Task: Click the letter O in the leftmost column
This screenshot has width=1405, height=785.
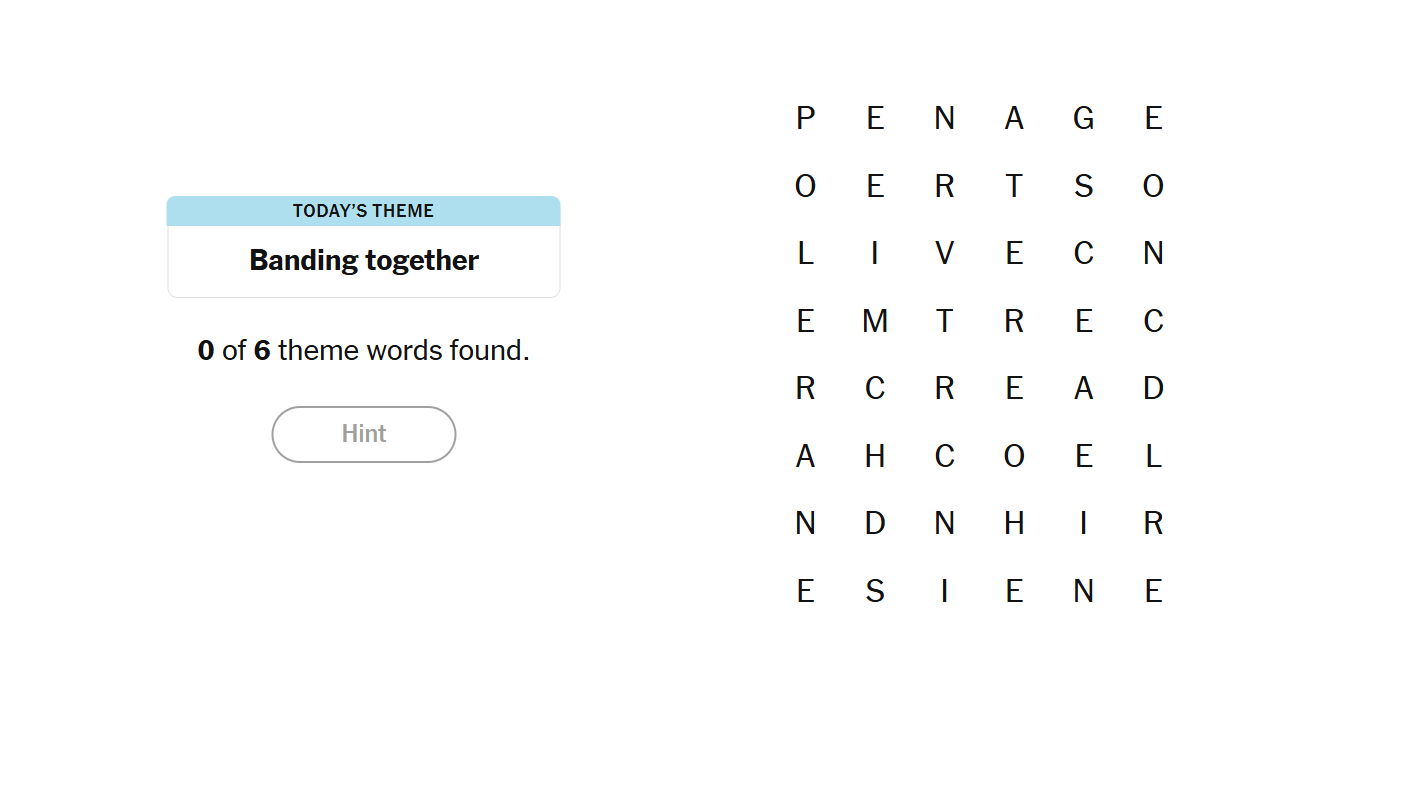Action: 805,186
